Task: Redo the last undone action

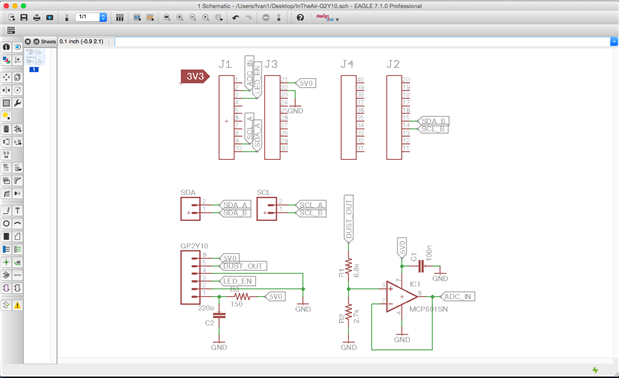Action: click(249, 17)
